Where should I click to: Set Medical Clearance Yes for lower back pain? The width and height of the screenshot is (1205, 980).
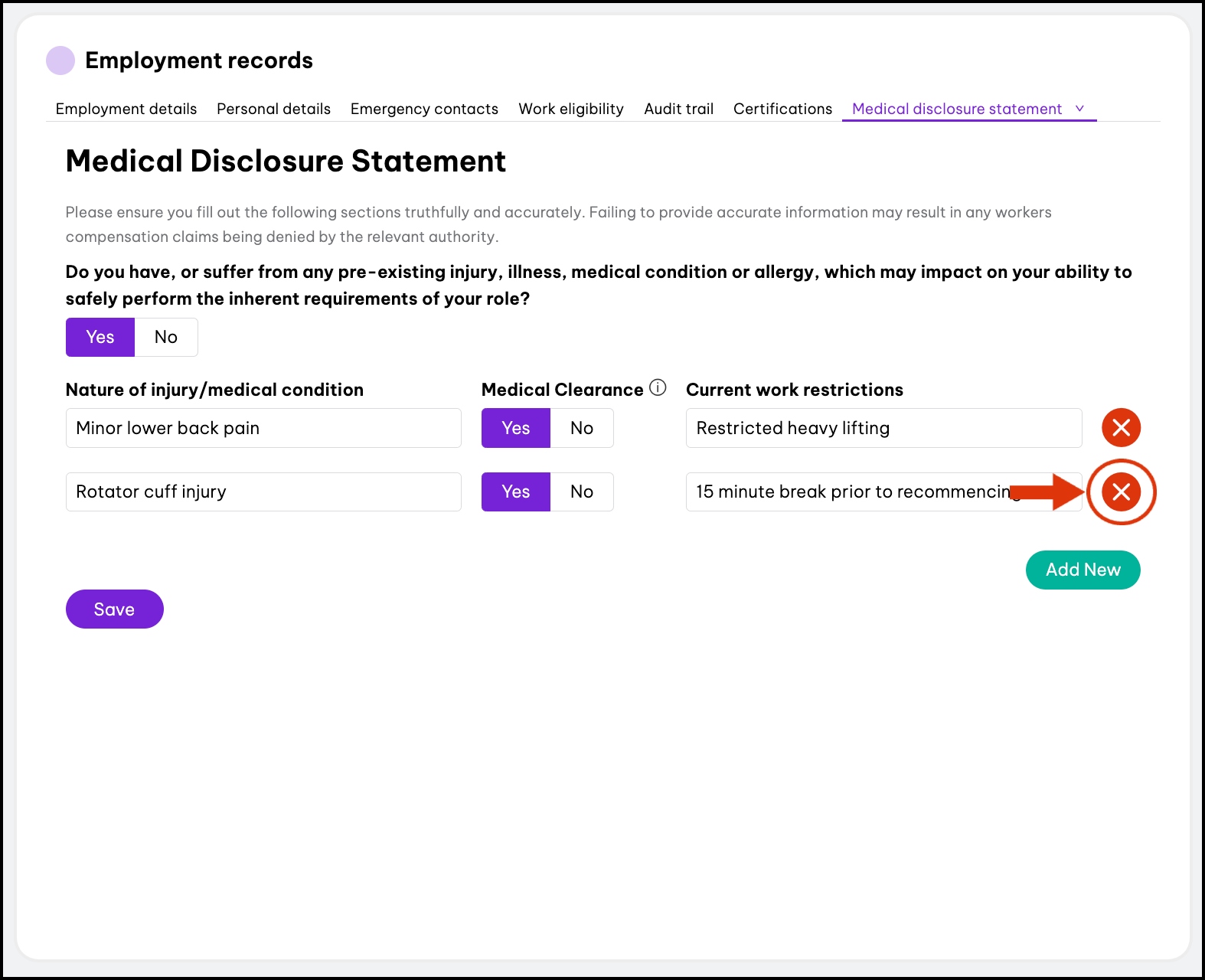pyautogui.click(x=515, y=428)
